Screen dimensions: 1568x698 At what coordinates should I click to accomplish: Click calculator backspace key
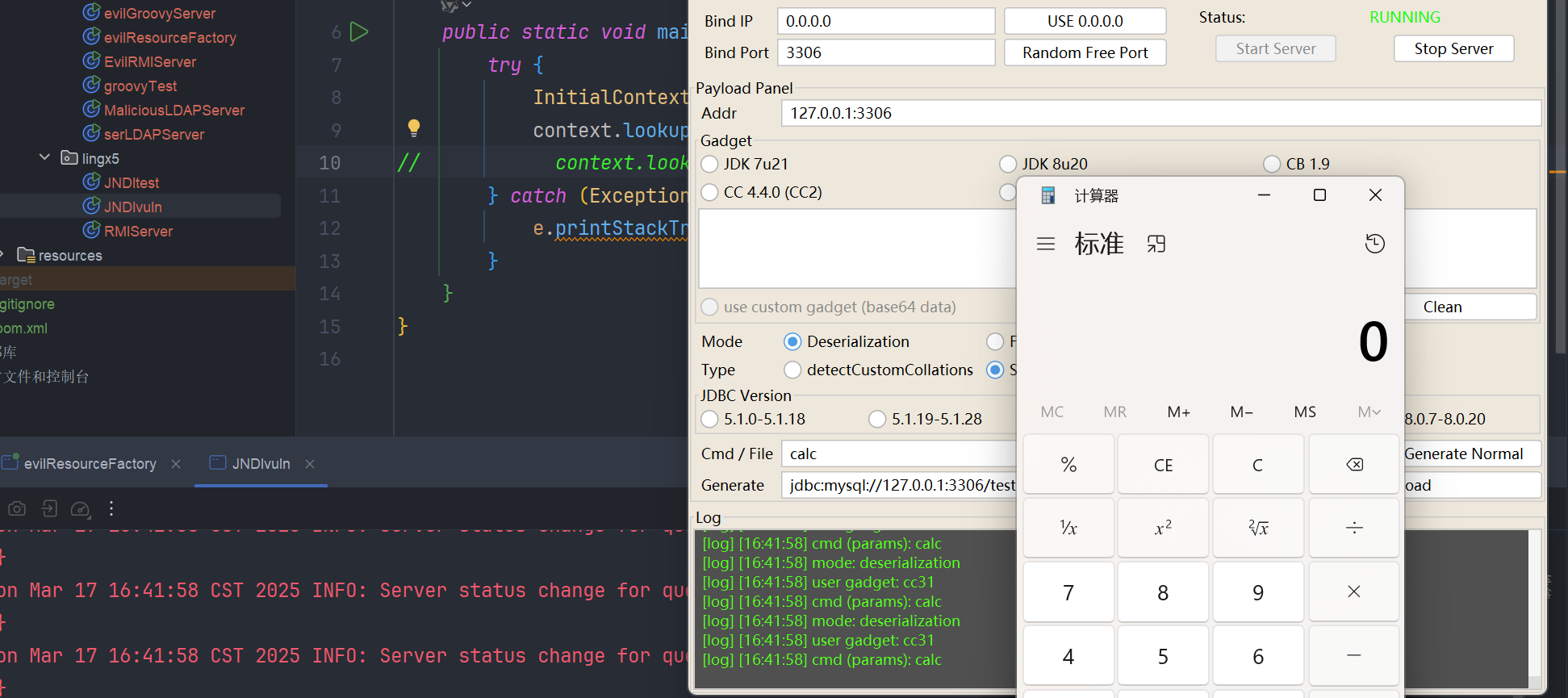(x=1354, y=465)
